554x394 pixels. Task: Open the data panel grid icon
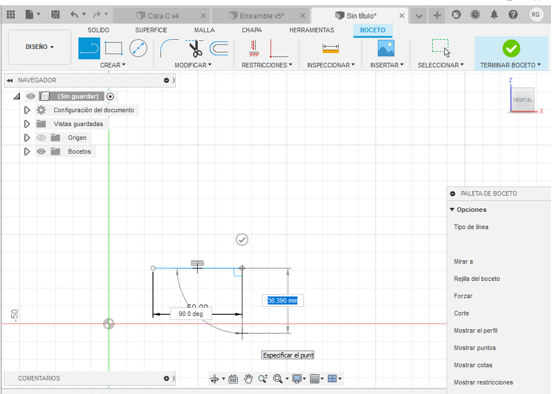click(x=11, y=14)
